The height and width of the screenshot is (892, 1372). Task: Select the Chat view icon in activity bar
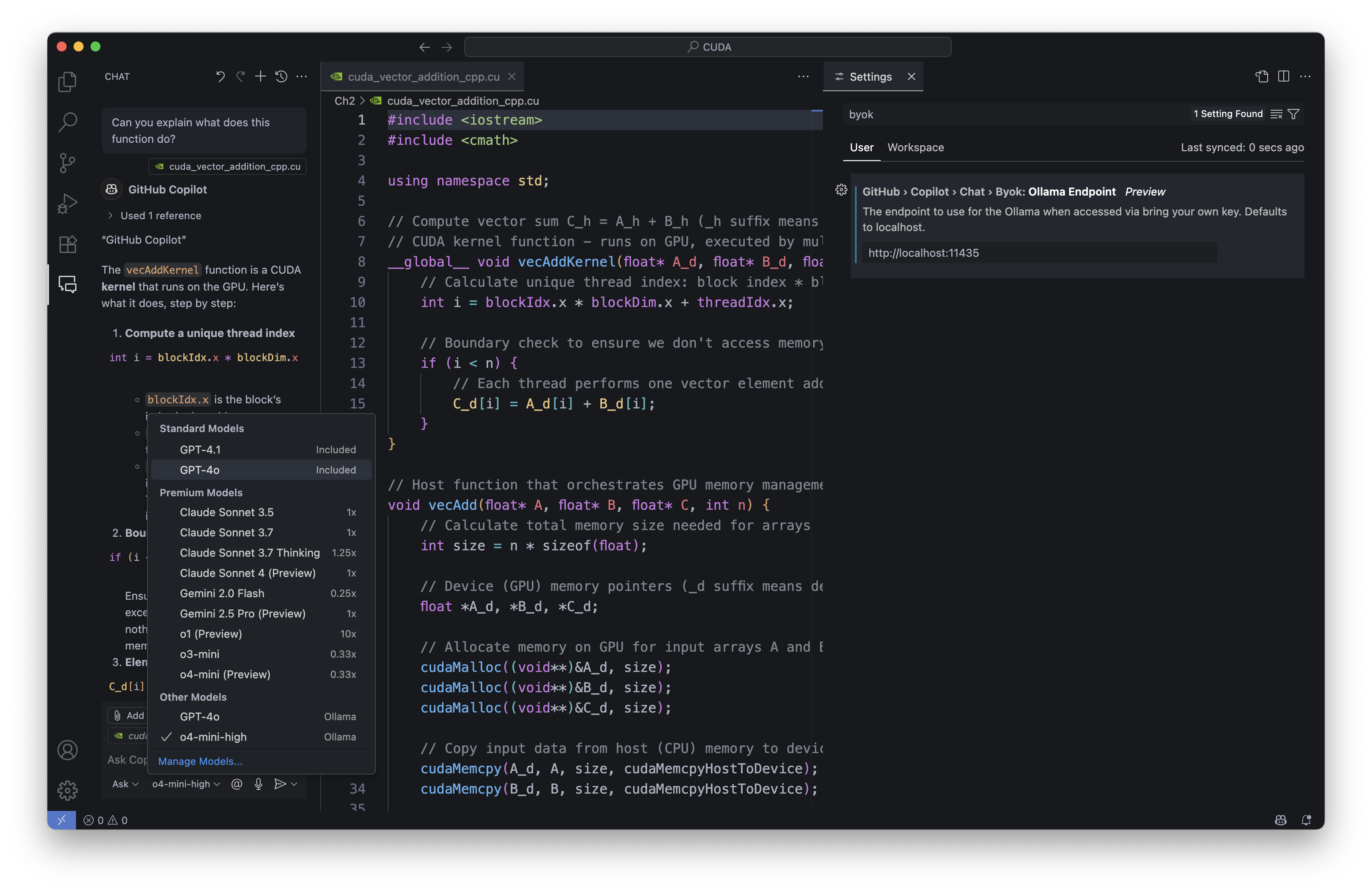[x=68, y=284]
